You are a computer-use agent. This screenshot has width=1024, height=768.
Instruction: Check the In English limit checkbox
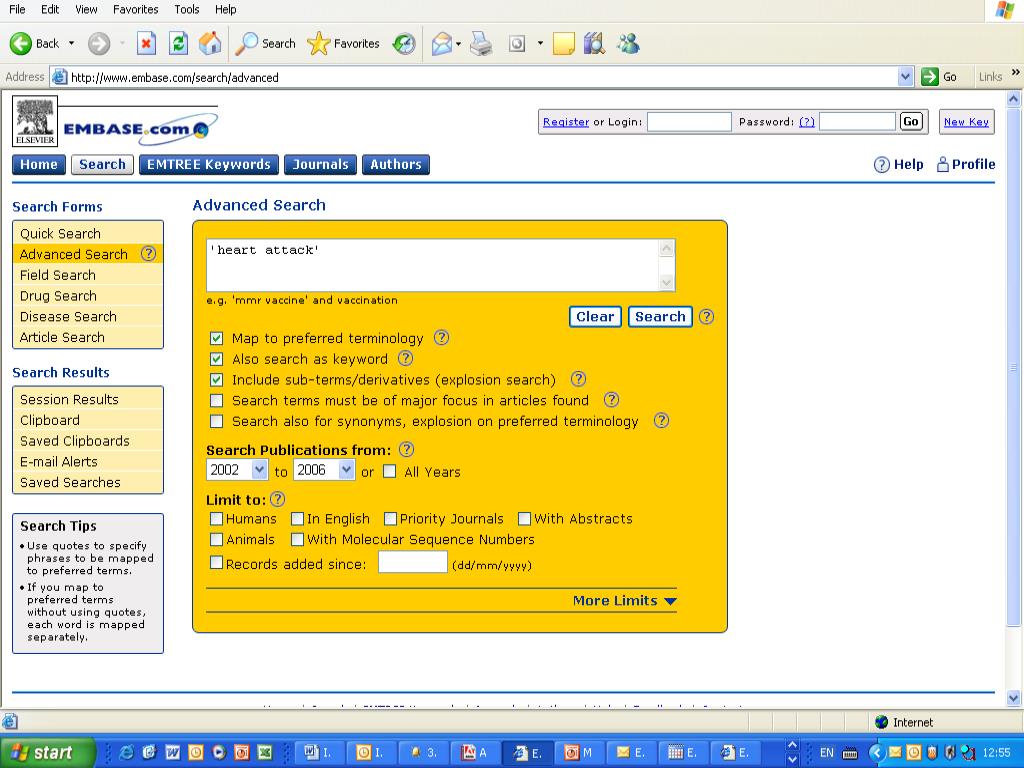pyautogui.click(x=298, y=519)
